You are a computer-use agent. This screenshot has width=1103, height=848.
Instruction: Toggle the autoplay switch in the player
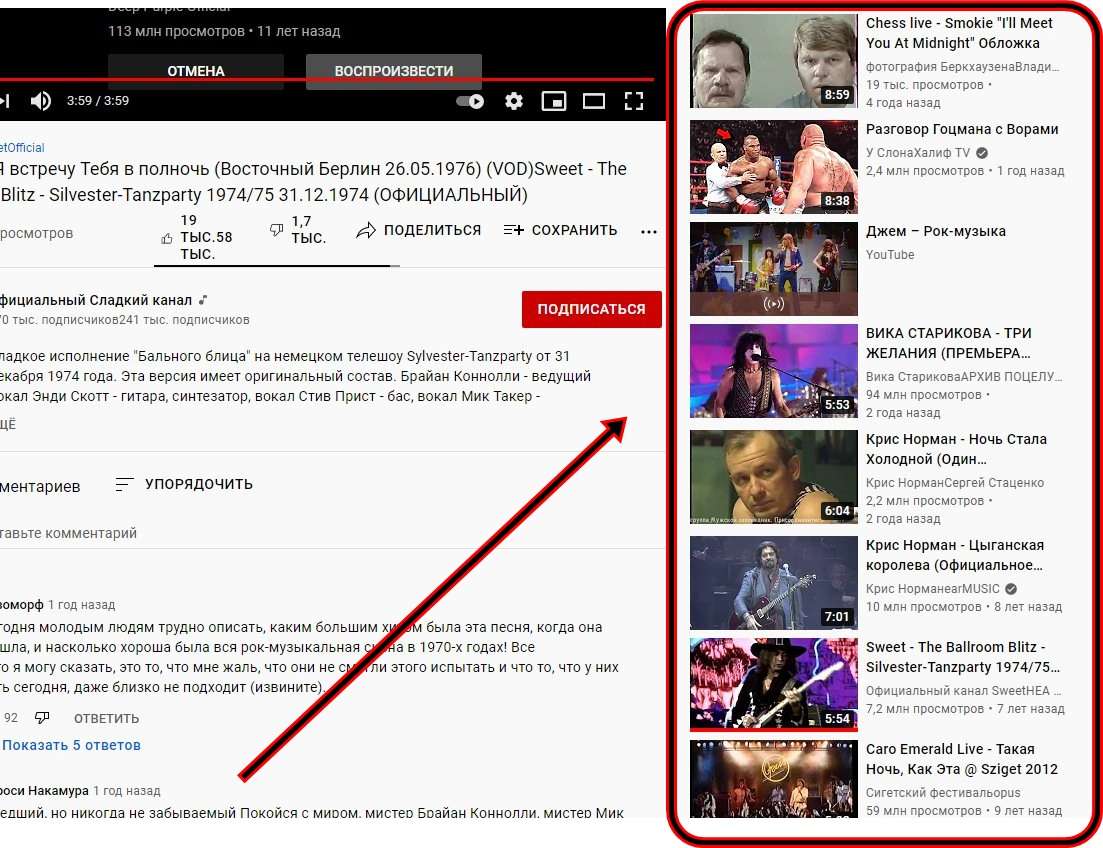click(470, 101)
